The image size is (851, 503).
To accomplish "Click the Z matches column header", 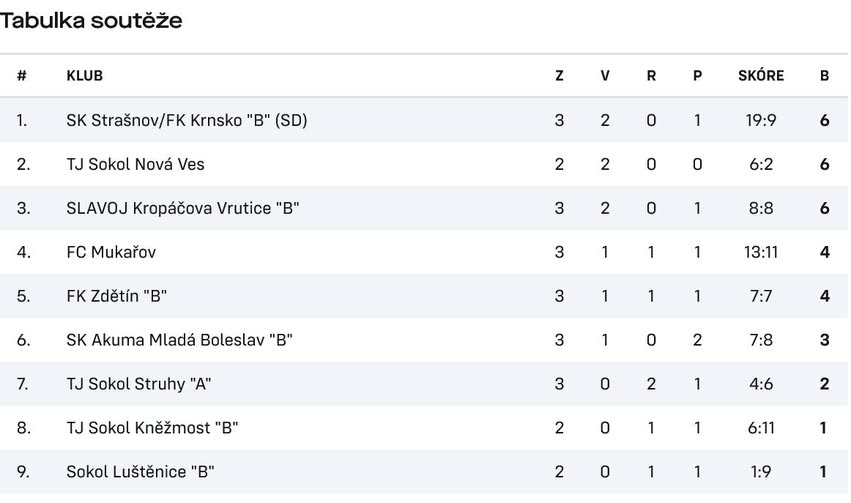I will (x=560, y=76).
